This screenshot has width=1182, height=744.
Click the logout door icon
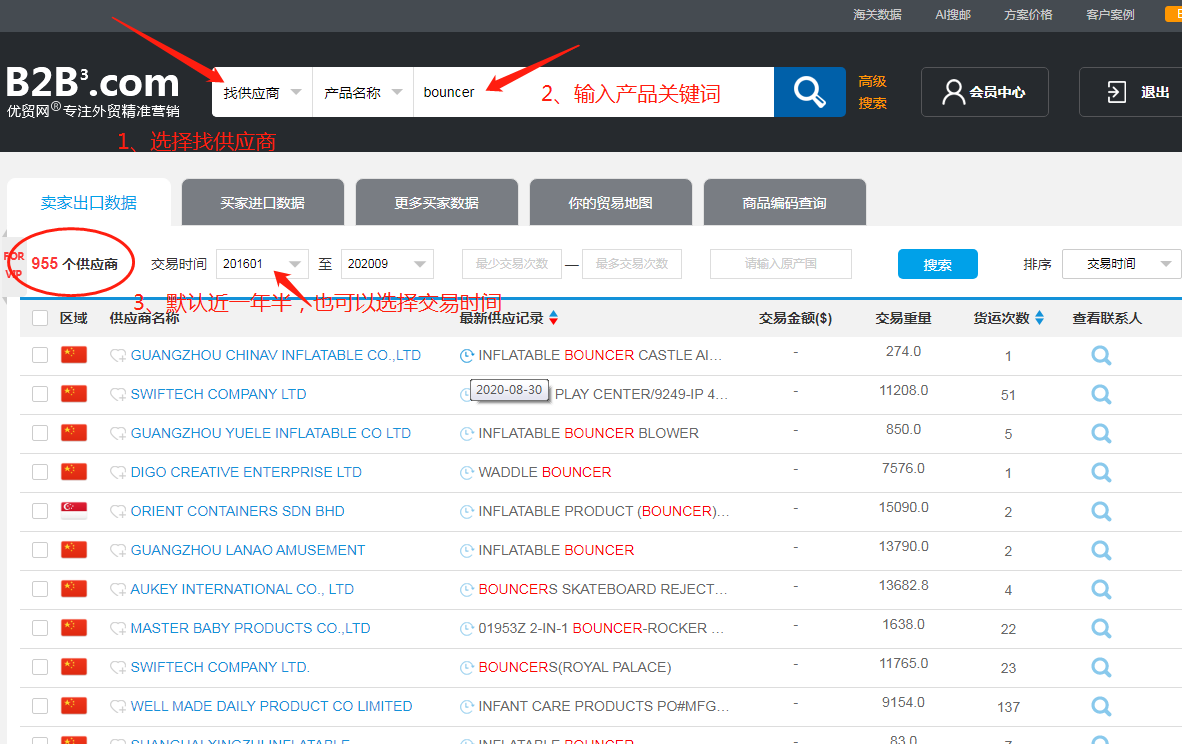pos(1116,92)
